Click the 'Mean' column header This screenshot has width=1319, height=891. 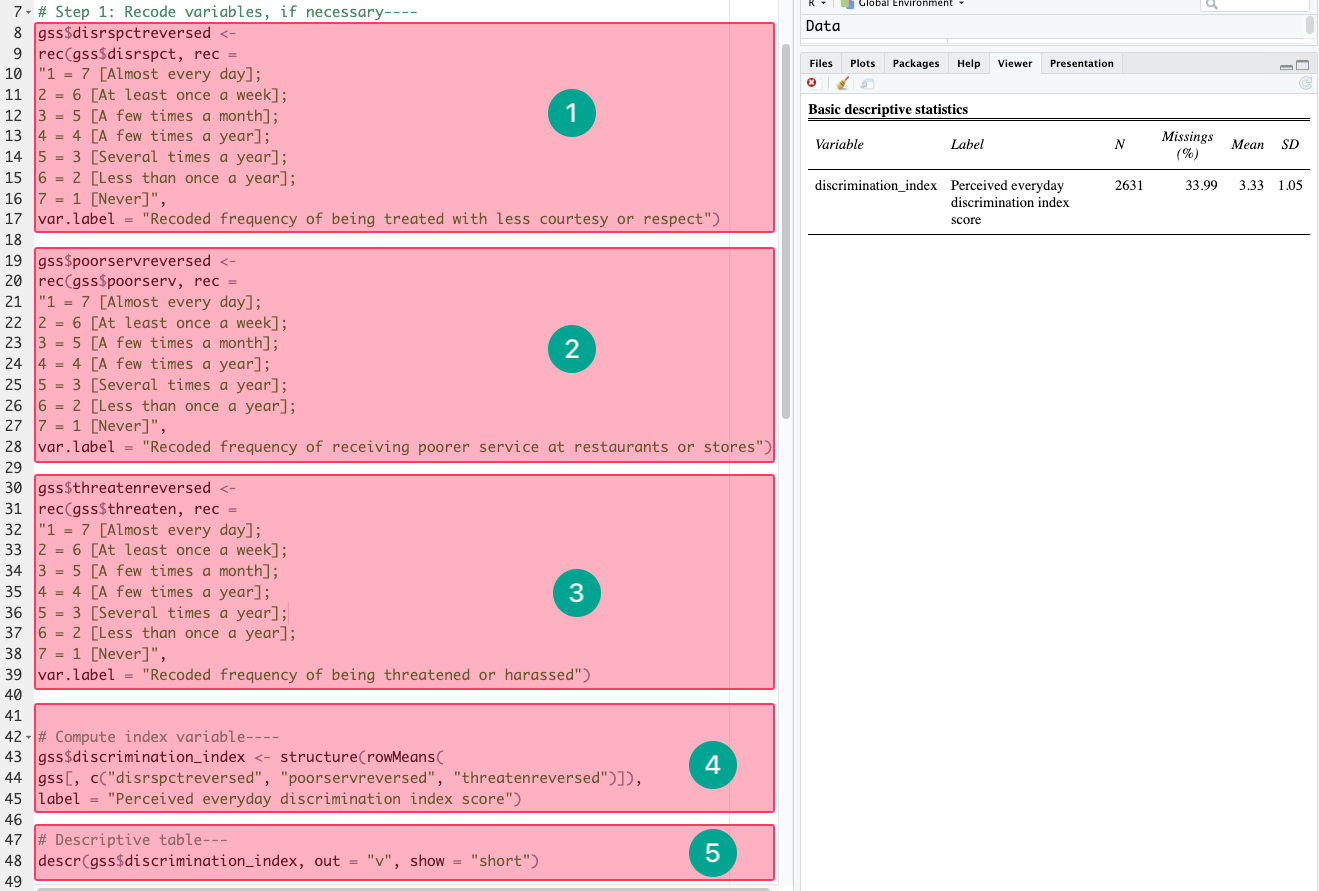point(1247,145)
